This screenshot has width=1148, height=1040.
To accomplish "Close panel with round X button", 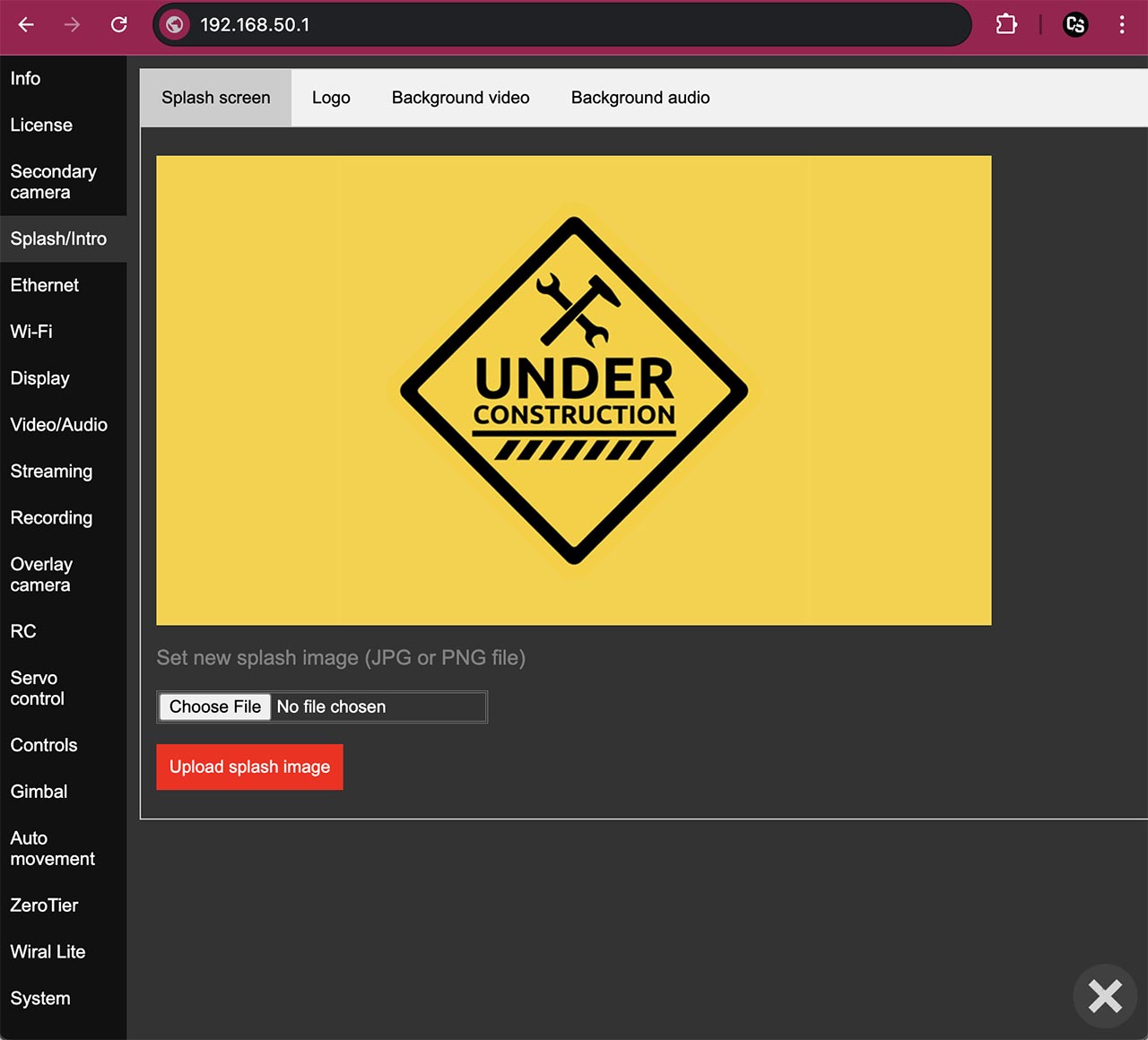I will click(x=1104, y=995).
